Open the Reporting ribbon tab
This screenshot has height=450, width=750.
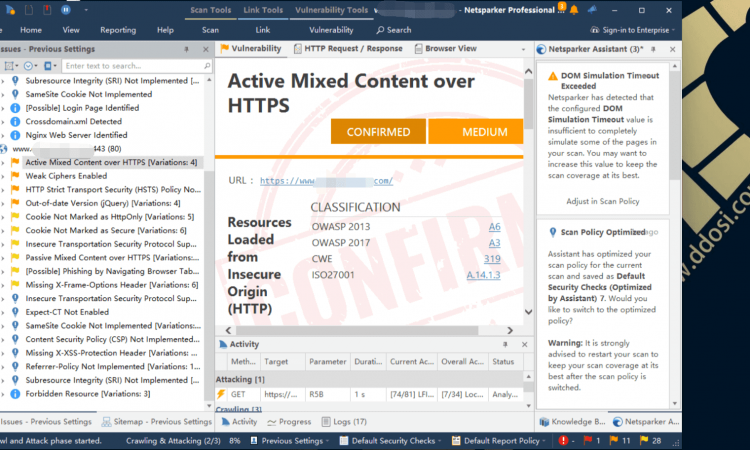[118, 30]
